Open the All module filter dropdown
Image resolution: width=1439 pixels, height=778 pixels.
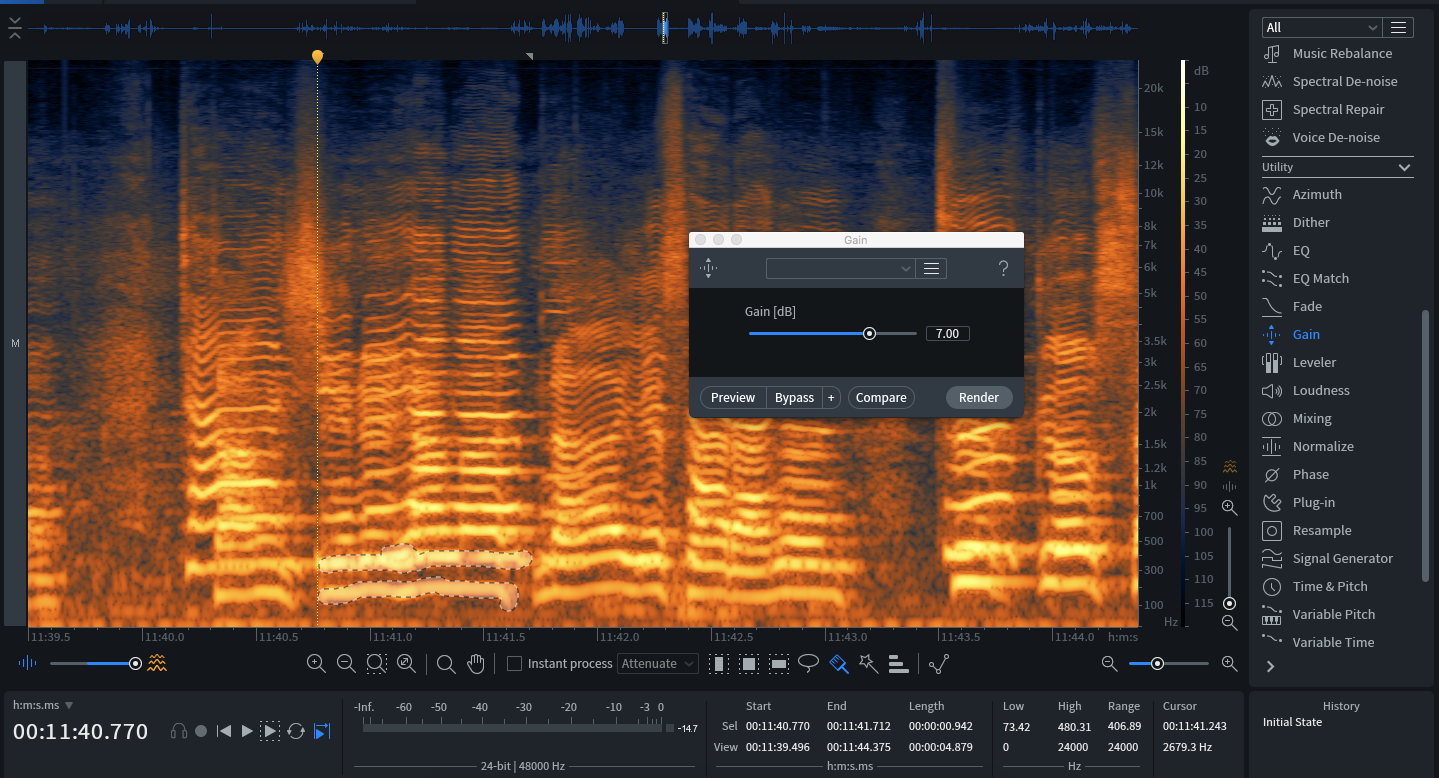tap(1321, 27)
